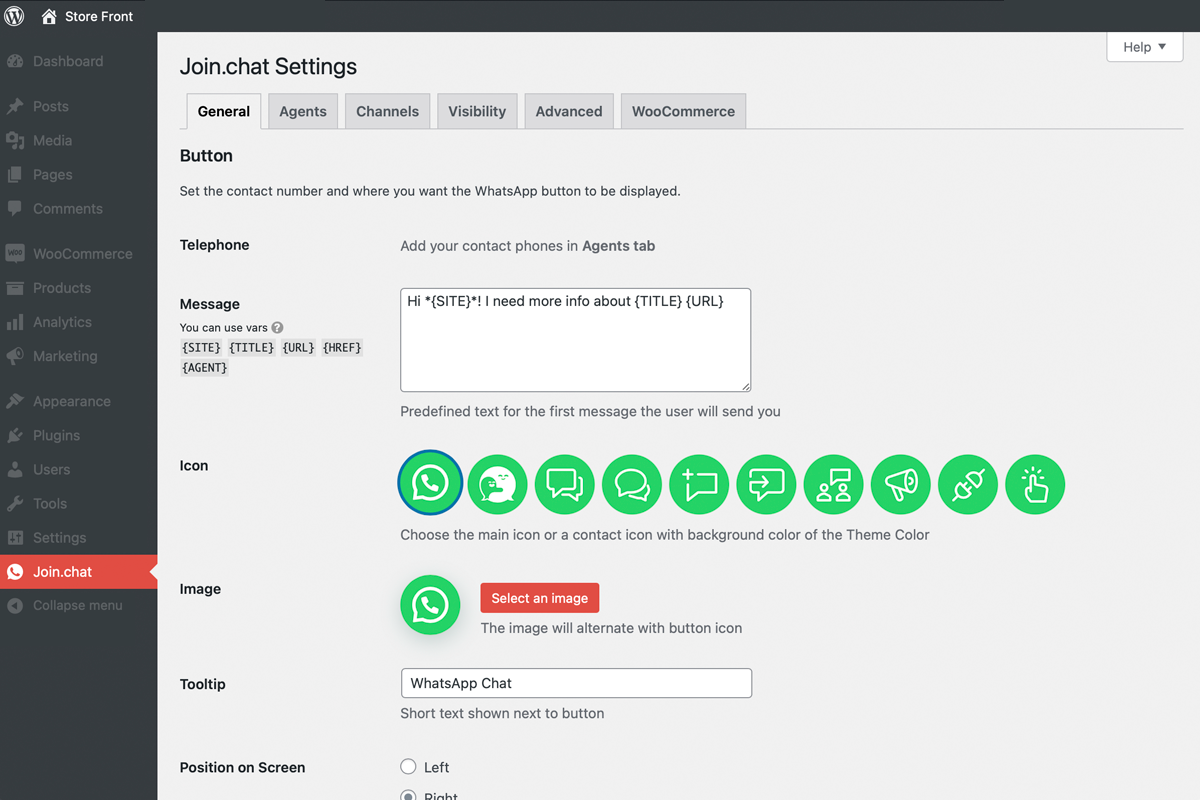Open the WooCommerce settings tab
Viewport: 1200px width, 800px height.
click(x=684, y=111)
